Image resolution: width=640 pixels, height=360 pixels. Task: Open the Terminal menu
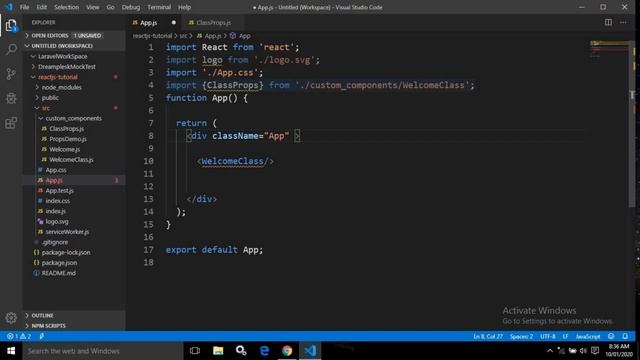(x=159, y=7)
